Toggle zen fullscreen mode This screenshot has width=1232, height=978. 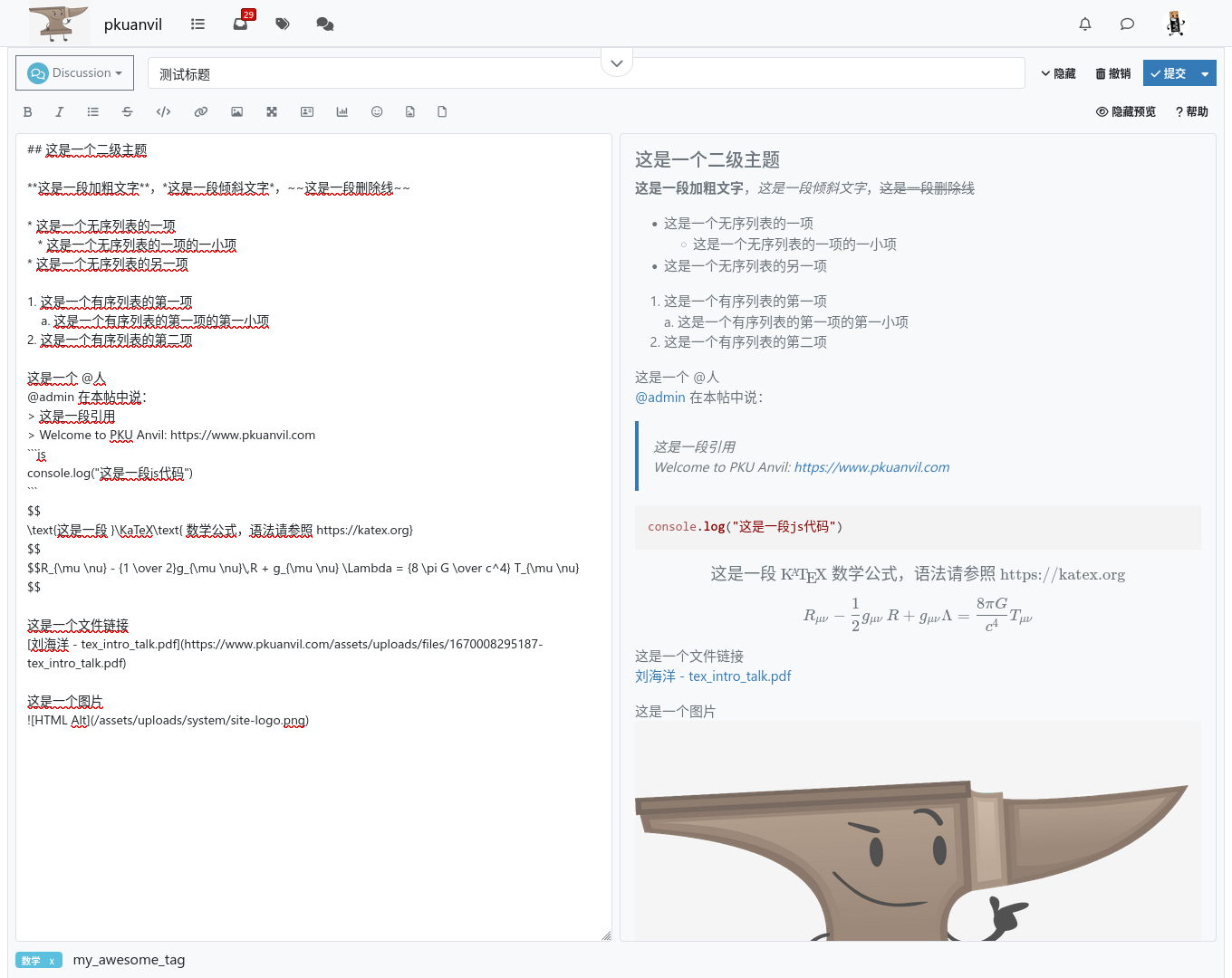pos(272,112)
